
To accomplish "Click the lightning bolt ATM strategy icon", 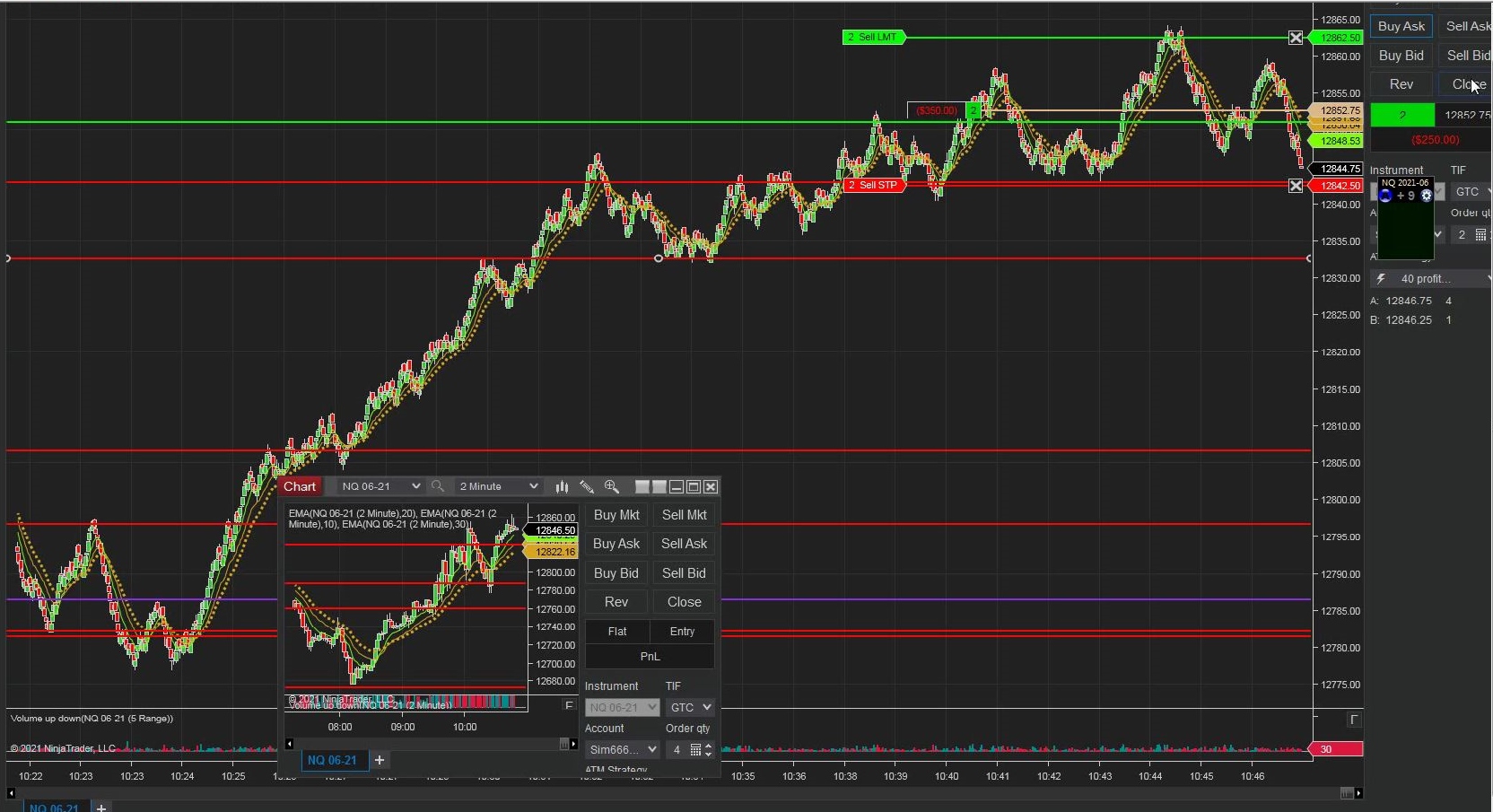I will point(1381,279).
